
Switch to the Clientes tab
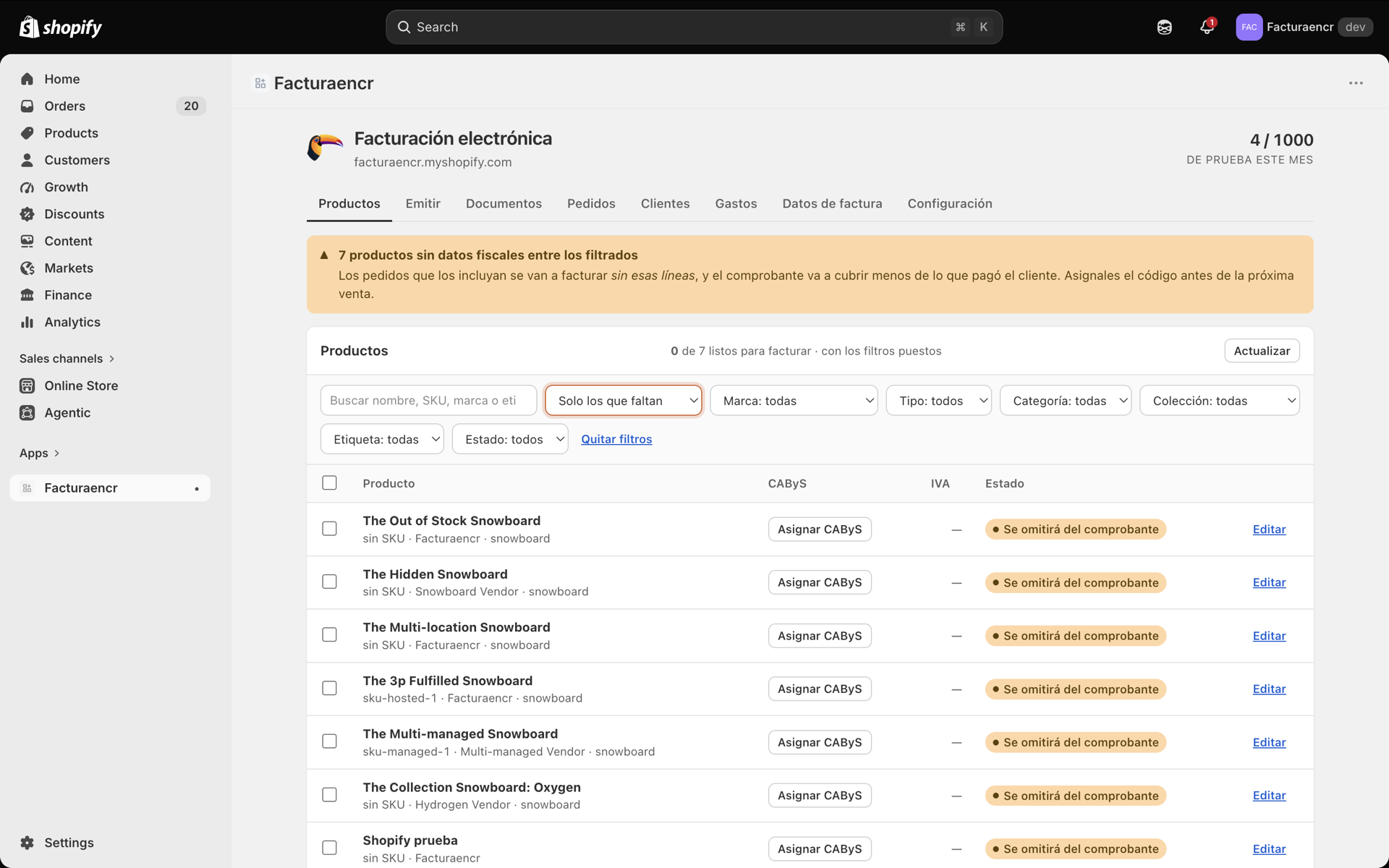(x=665, y=204)
